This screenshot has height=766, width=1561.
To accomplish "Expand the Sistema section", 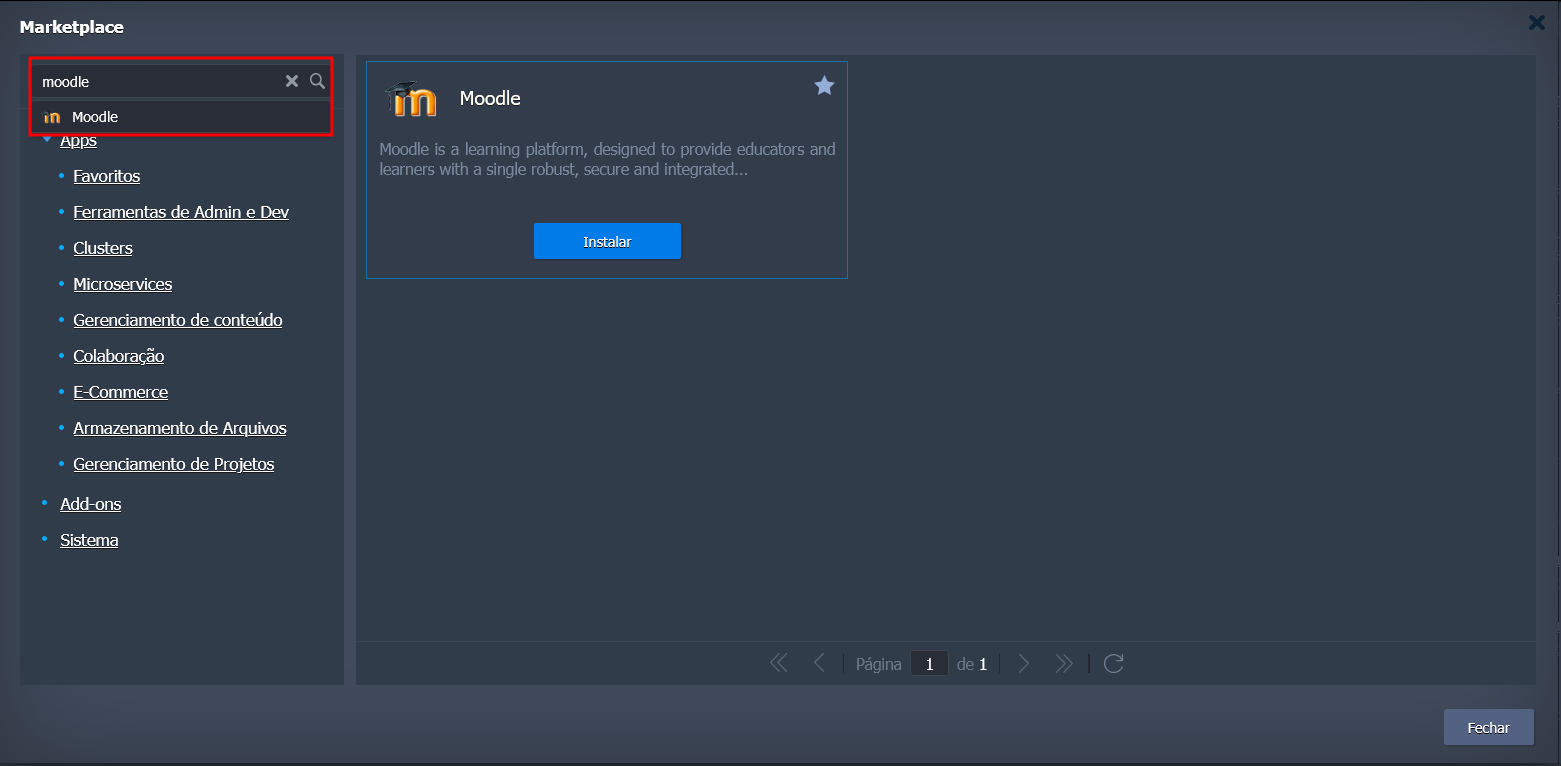I will [x=89, y=540].
